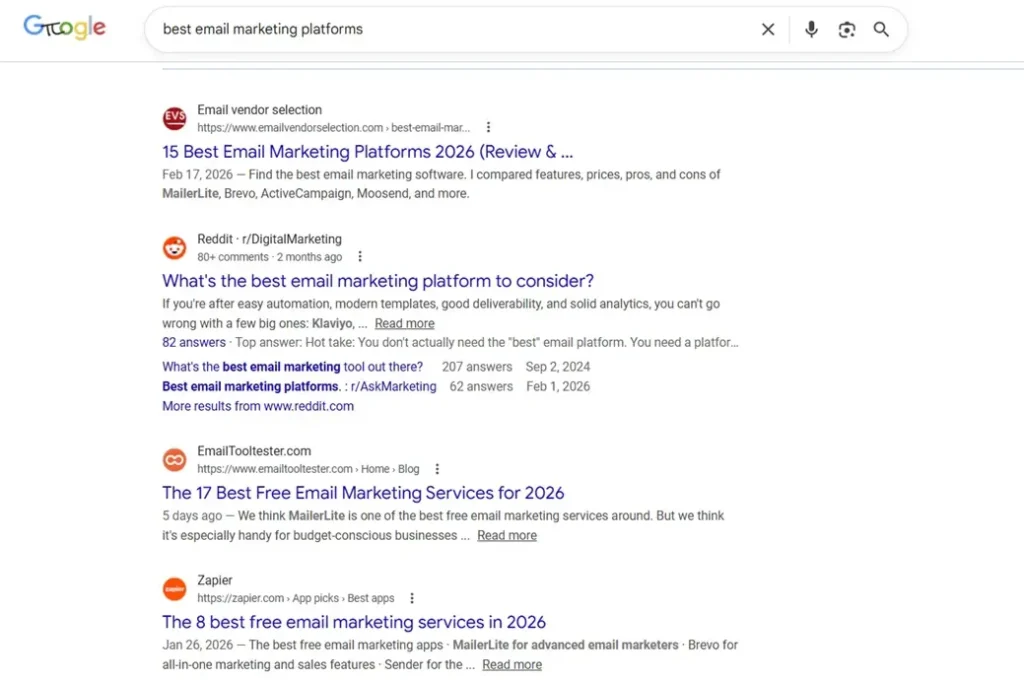The image size is (1024, 680).
Task: Expand the Reddit snippet via Read more
Action: (x=404, y=323)
